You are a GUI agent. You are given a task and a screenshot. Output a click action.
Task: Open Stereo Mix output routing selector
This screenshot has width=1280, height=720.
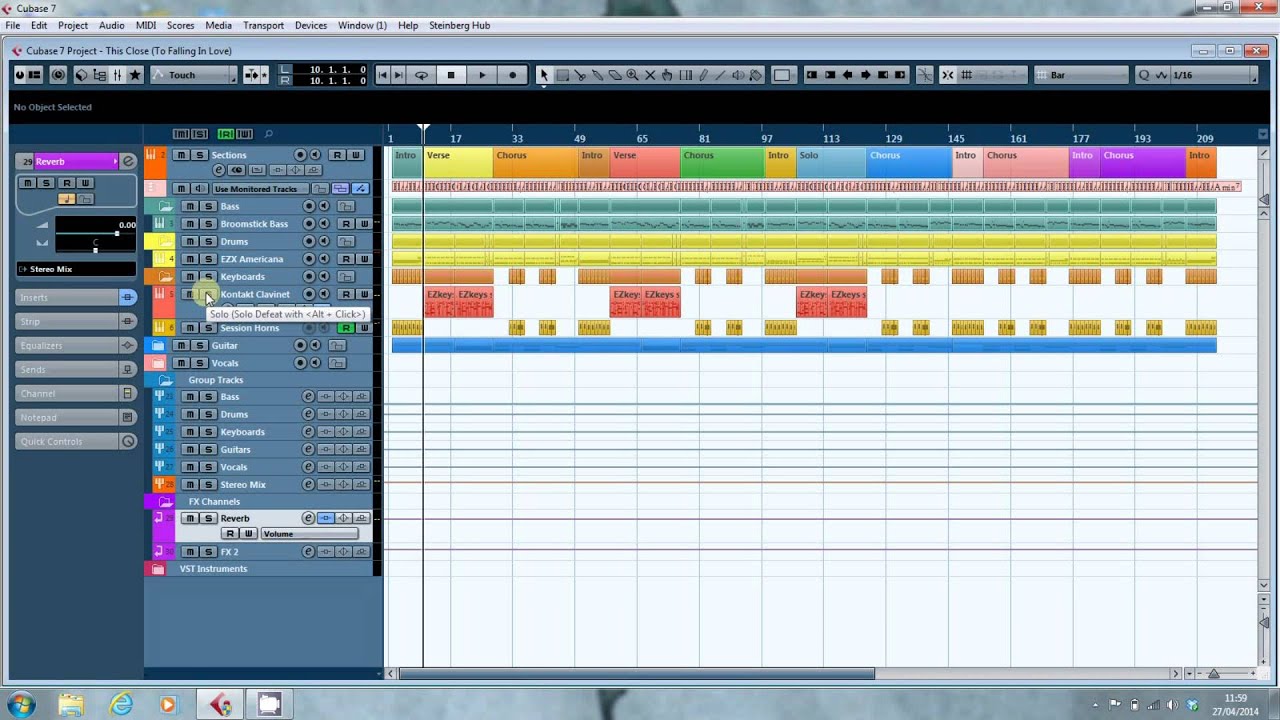pos(76,269)
